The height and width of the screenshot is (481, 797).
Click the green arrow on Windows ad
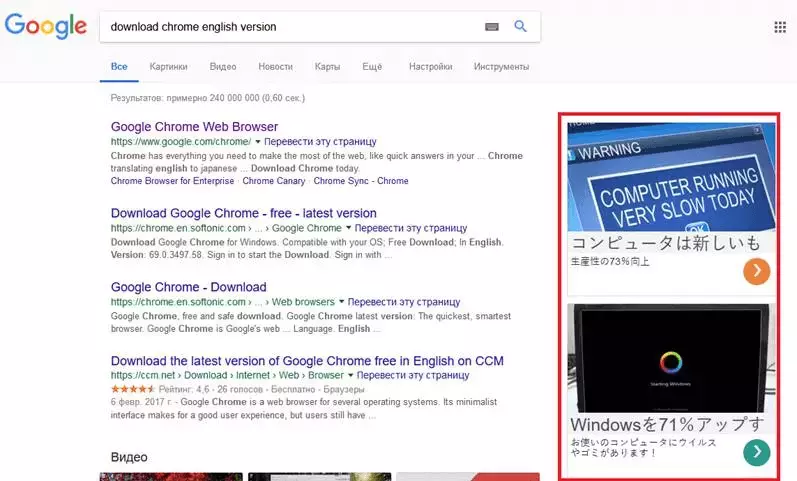pyautogui.click(x=756, y=452)
